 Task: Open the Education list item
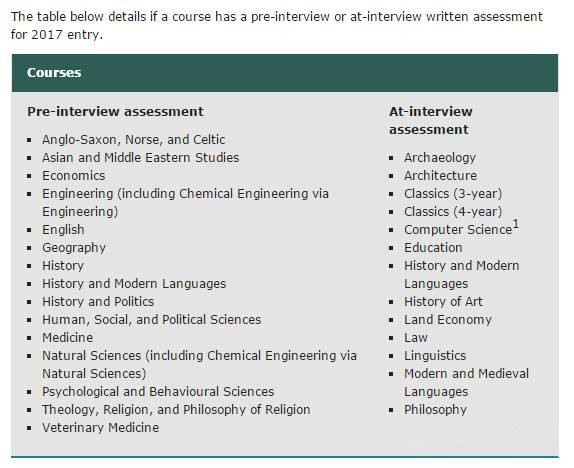[x=433, y=248]
